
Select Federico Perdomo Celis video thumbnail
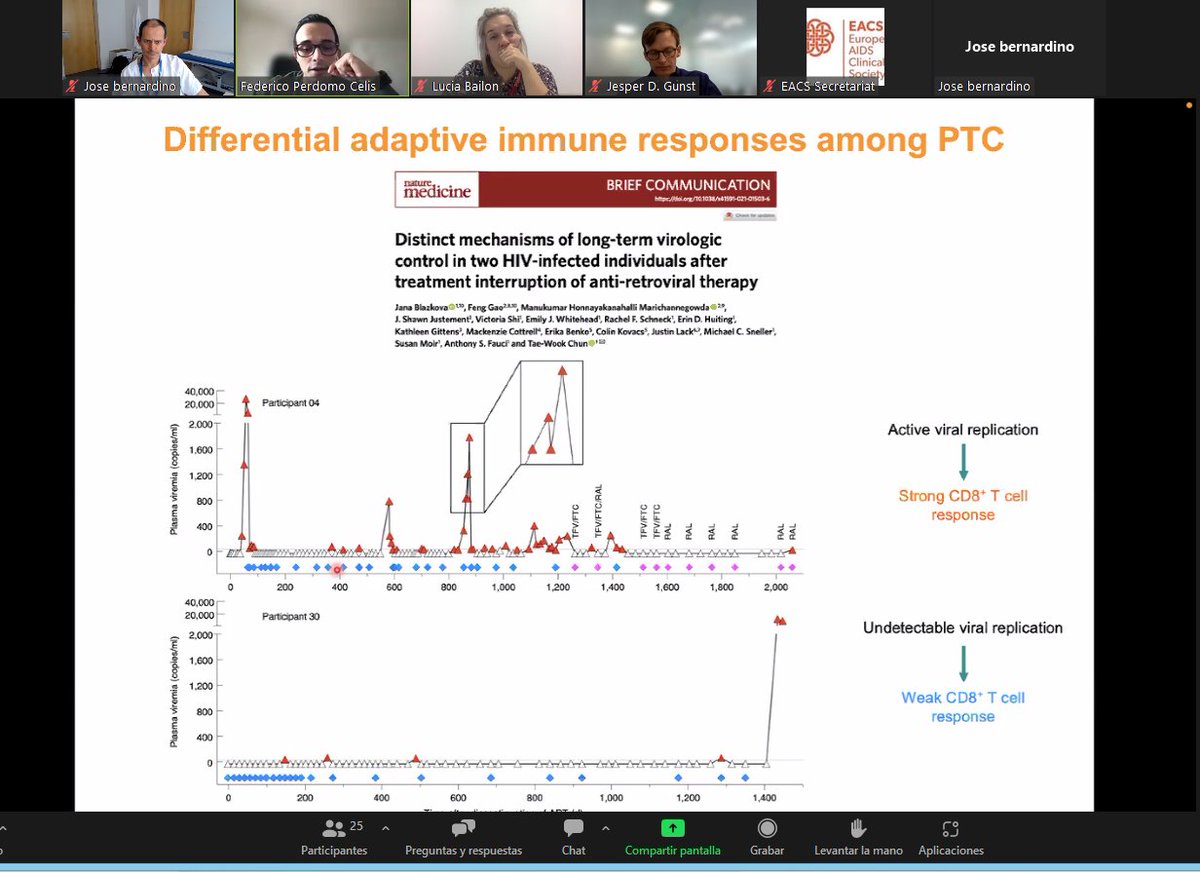click(x=322, y=47)
